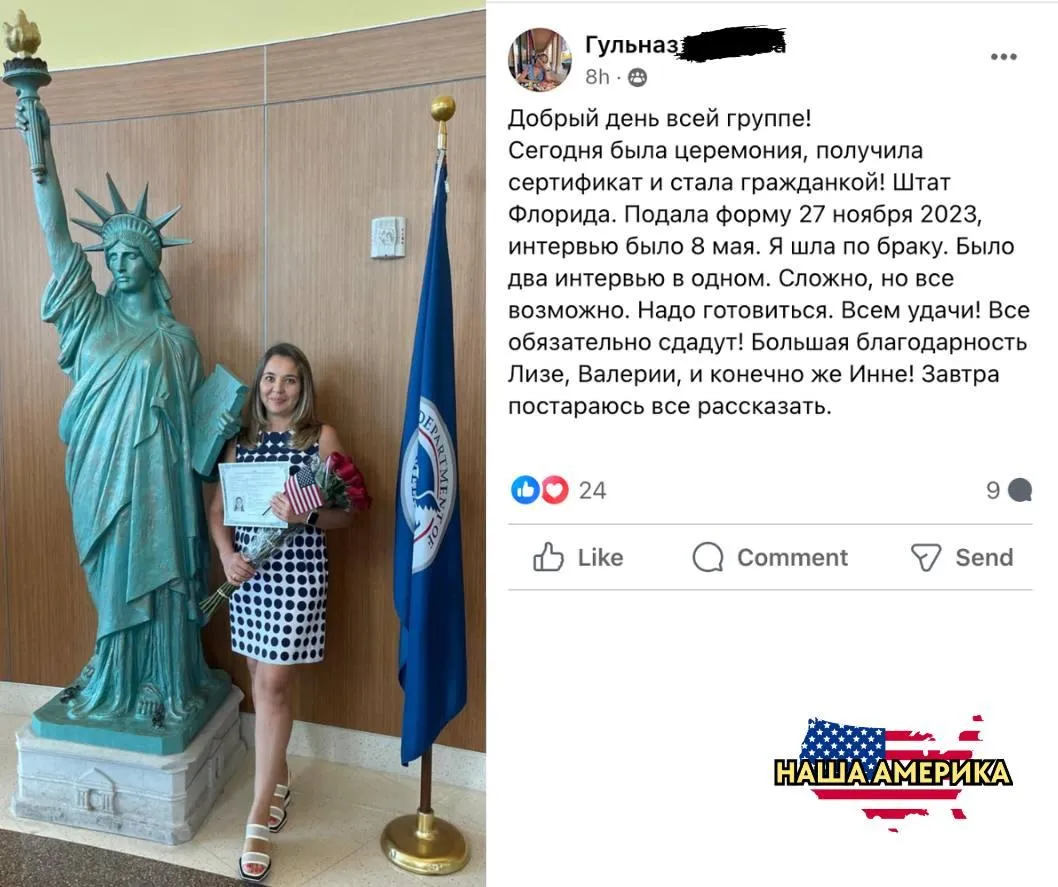Click the Send messenger arrow icon

click(926, 558)
